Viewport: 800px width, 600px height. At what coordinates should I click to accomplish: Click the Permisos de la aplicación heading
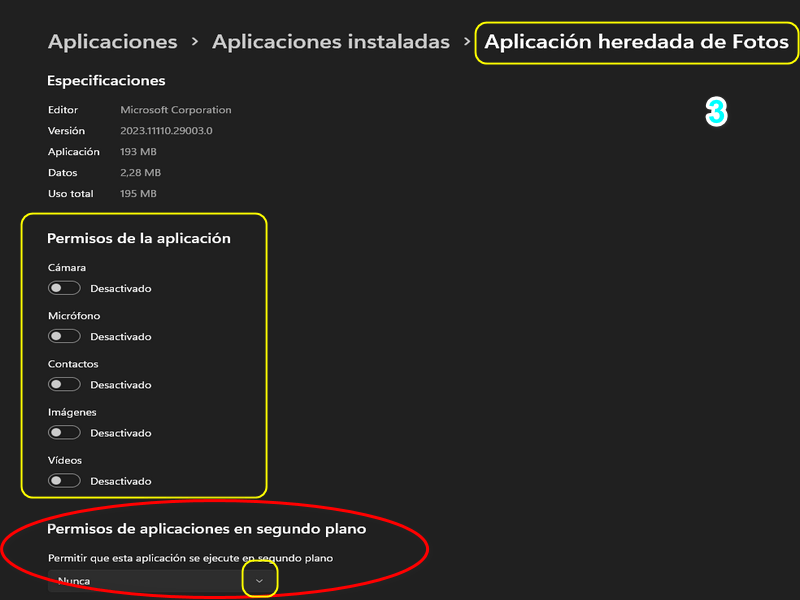click(x=139, y=238)
